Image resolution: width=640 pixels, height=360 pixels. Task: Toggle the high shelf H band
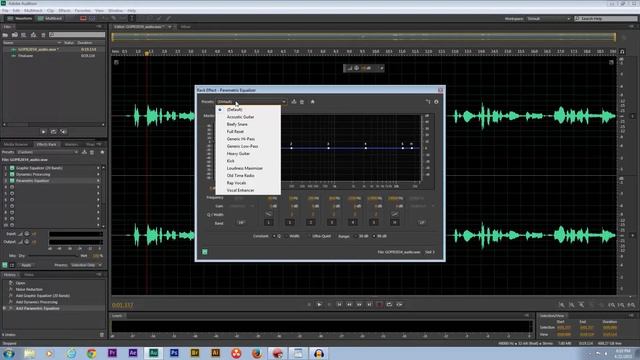(395, 222)
